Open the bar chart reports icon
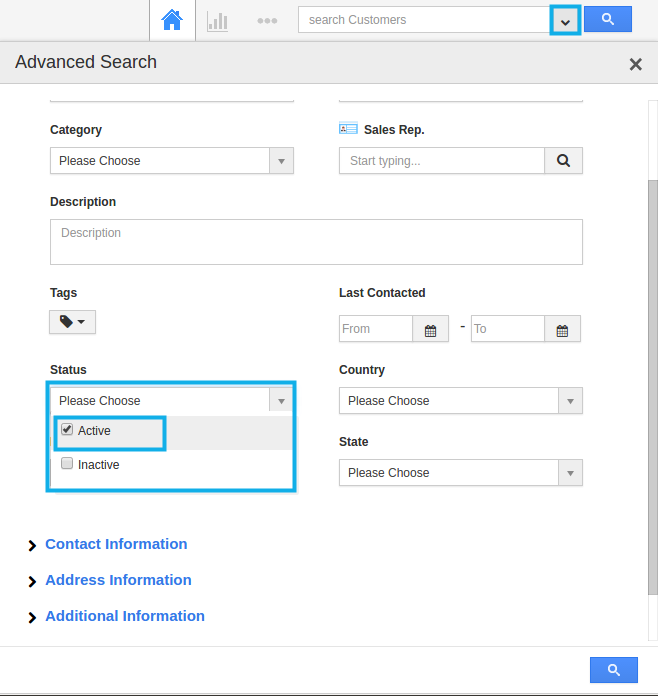 218,21
